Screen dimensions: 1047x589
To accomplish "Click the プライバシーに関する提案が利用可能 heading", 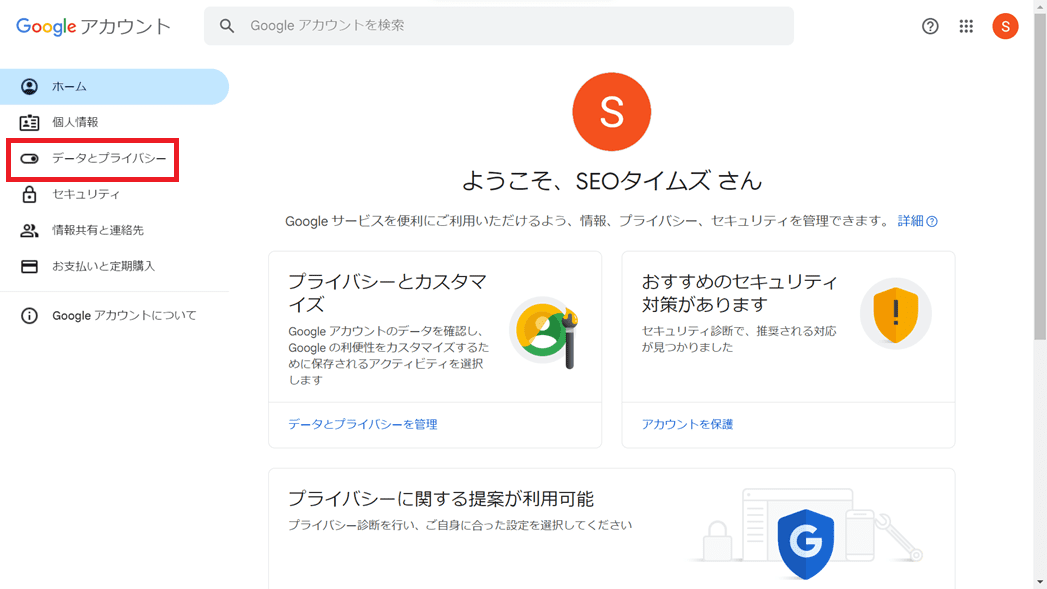I will click(x=441, y=499).
